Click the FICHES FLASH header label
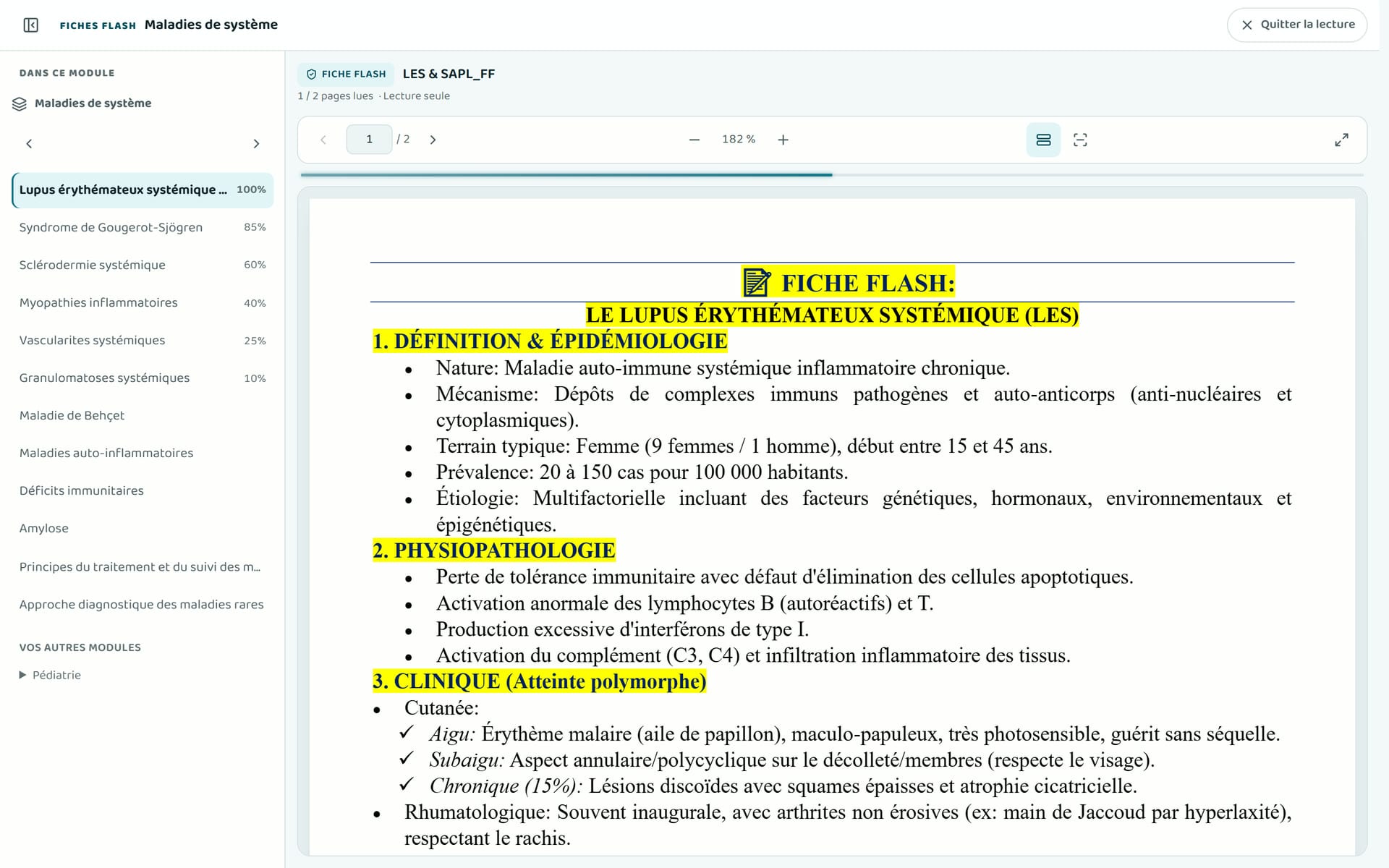This screenshot has width=1389, height=868. 98,25
